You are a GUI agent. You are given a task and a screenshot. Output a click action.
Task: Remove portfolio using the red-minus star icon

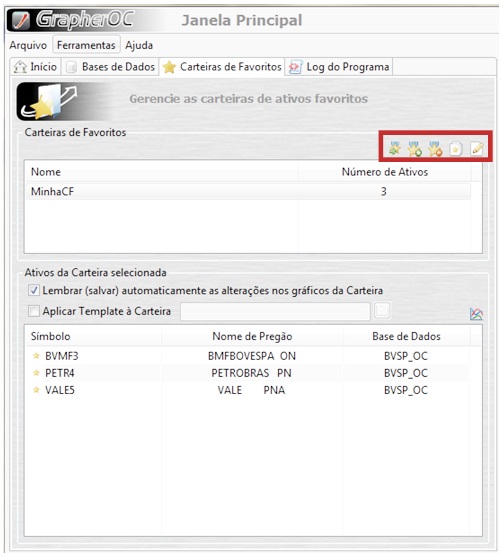tap(435, 149)
